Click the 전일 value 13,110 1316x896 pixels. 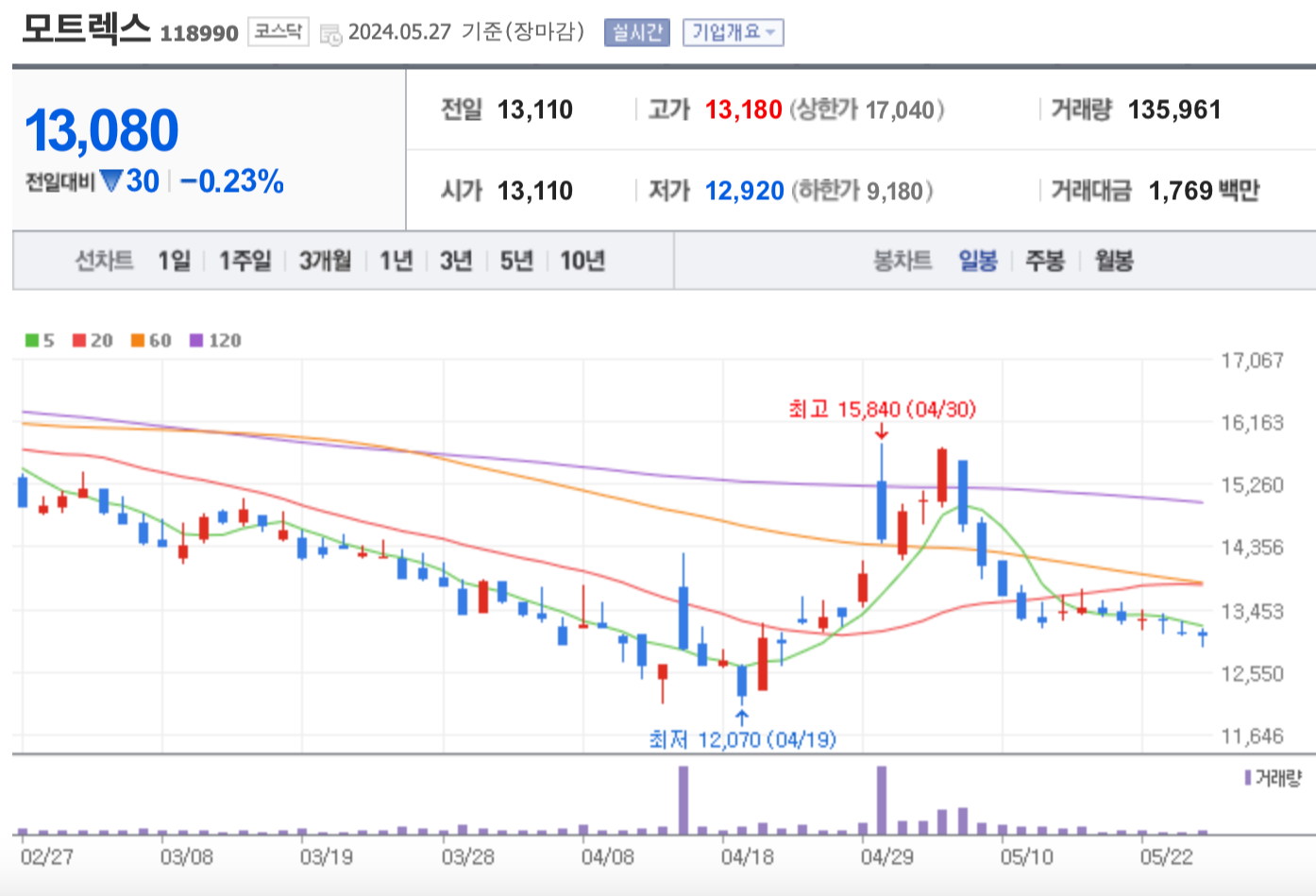point(535,110)
